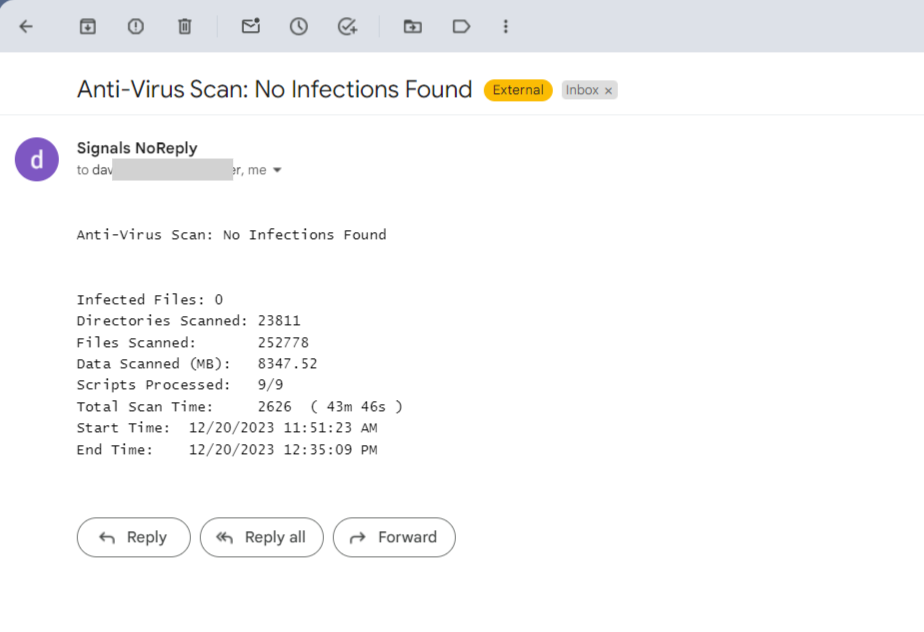Delete this email
The width and height of the screenshot is (924, 632).
[x=184, y=26]
